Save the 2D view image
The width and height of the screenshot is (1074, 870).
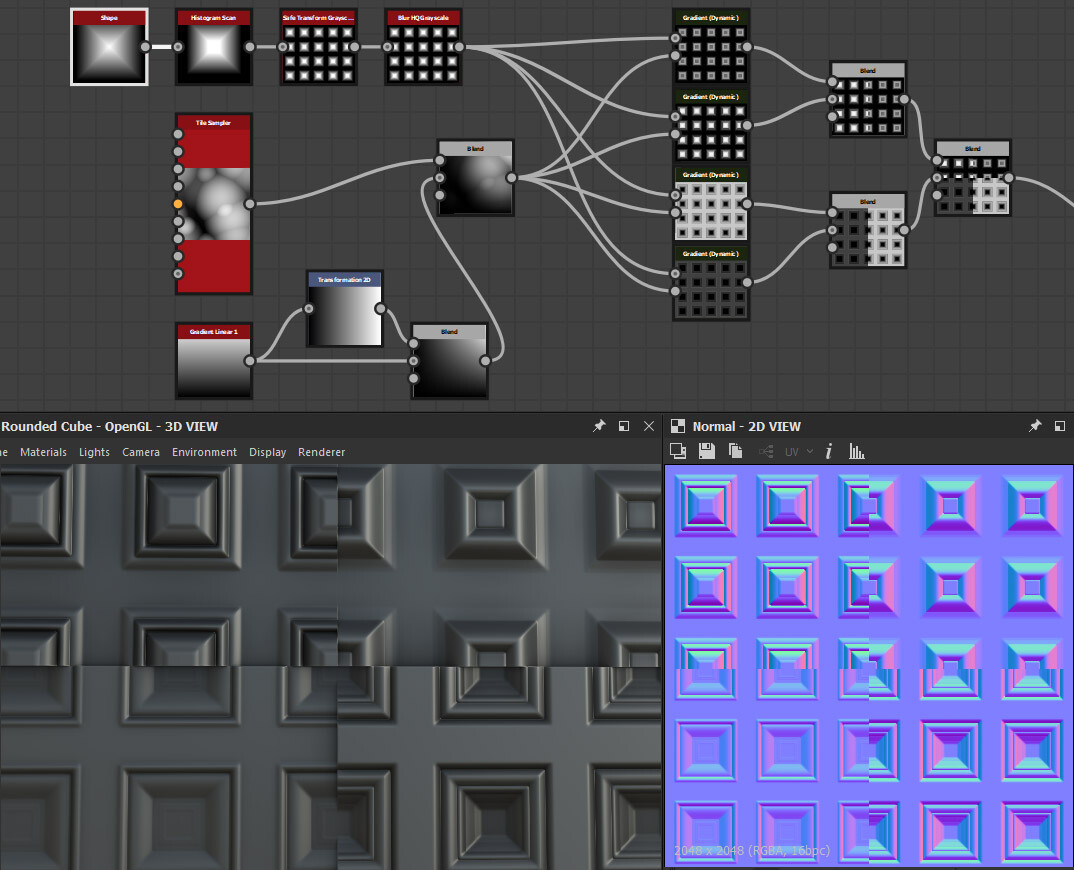(x=707, y=451)
